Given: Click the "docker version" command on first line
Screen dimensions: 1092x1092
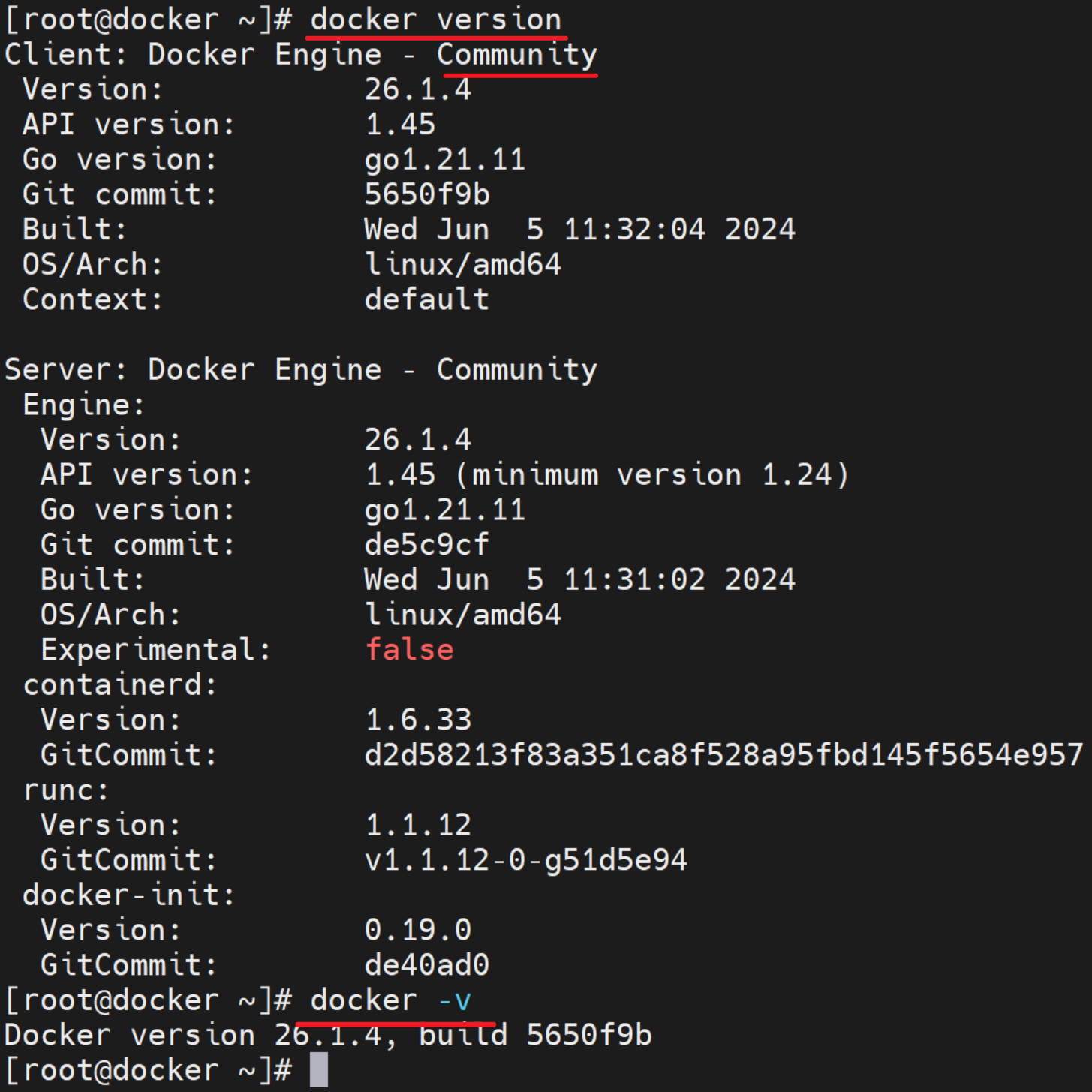Looking at the screenshot, I should point(435,20).
